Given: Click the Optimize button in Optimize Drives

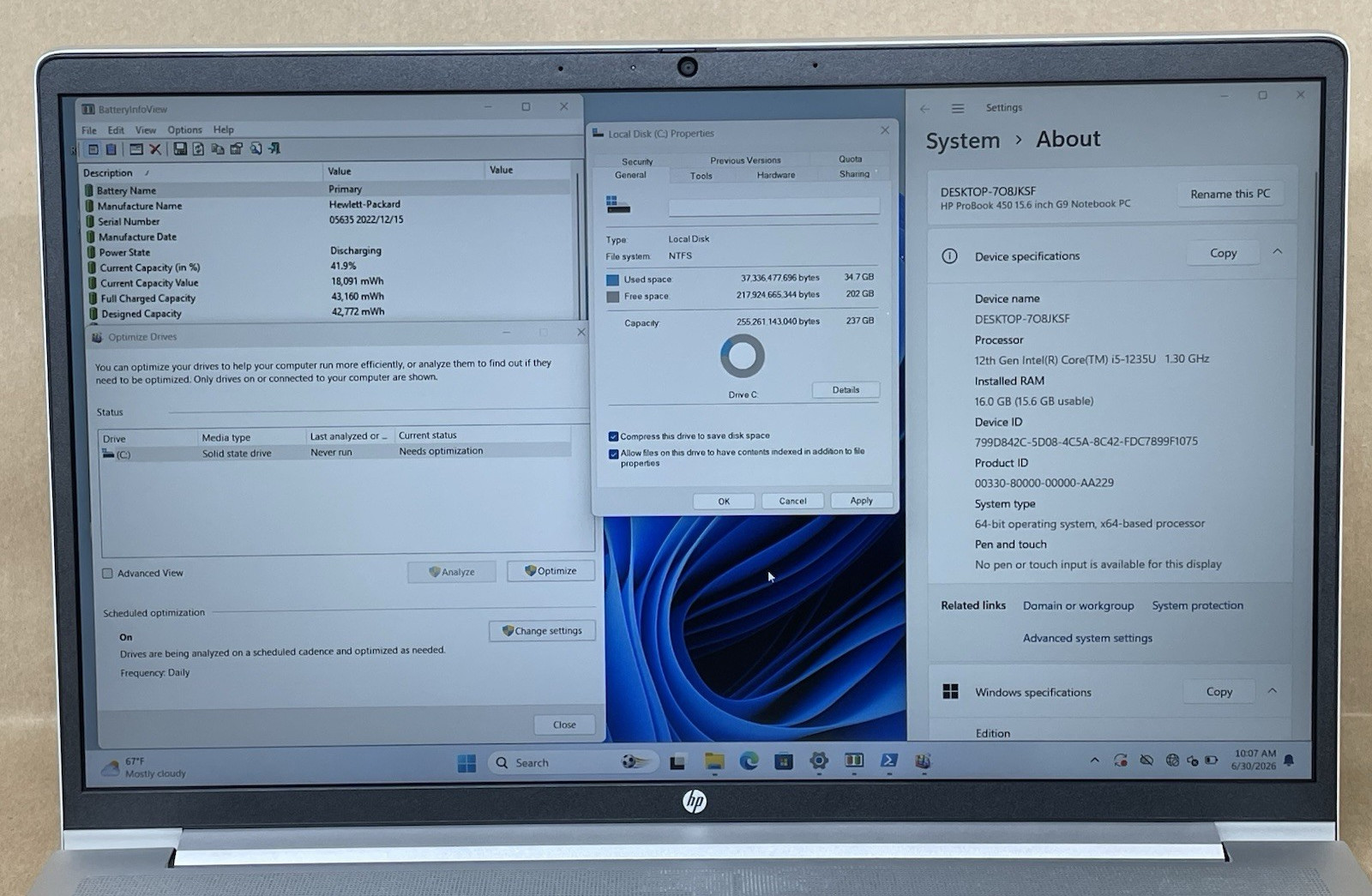Looking at the screenshot, I should click(x=551, y=571).
